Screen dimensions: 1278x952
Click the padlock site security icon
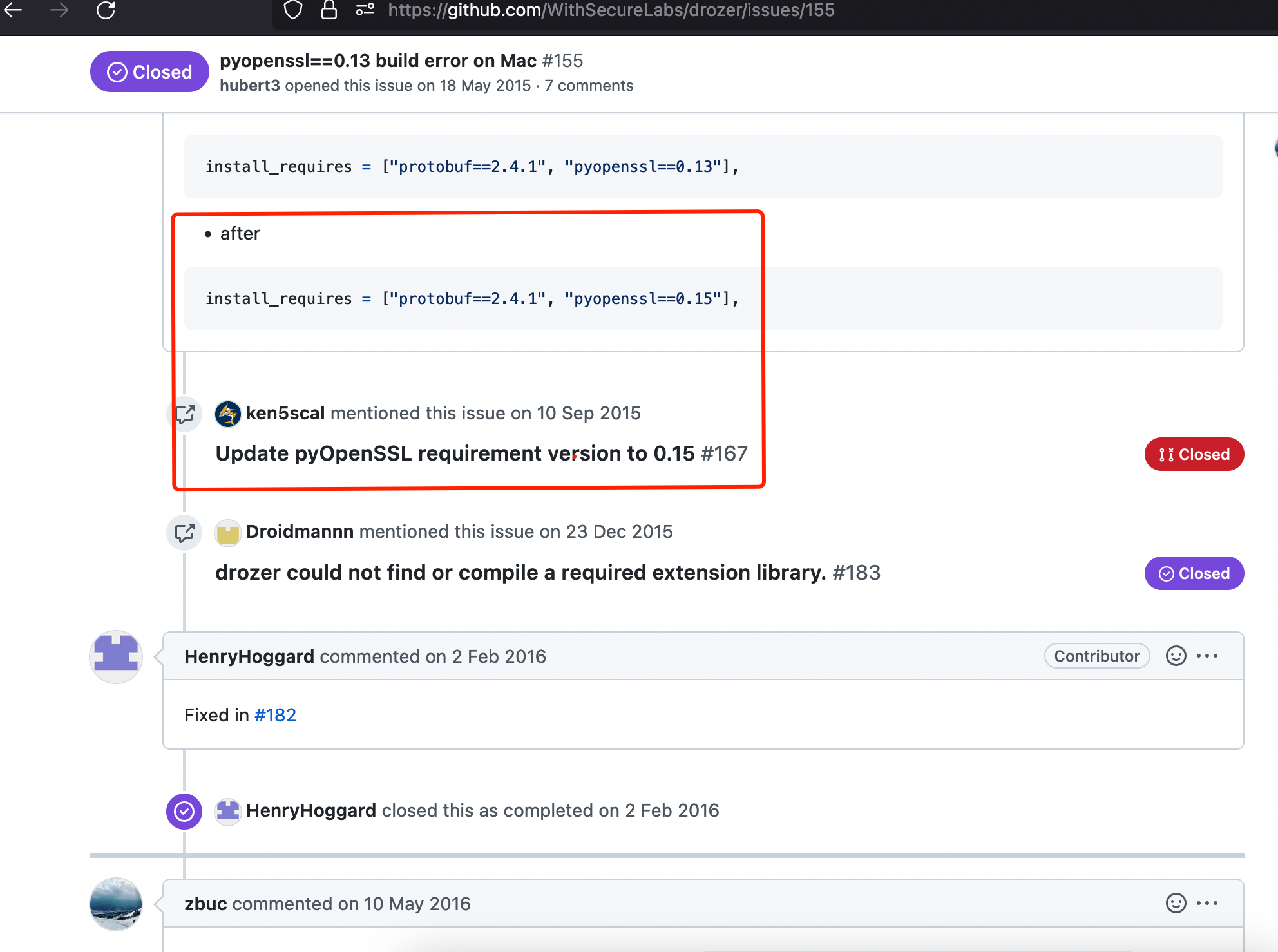pos(329,10)
